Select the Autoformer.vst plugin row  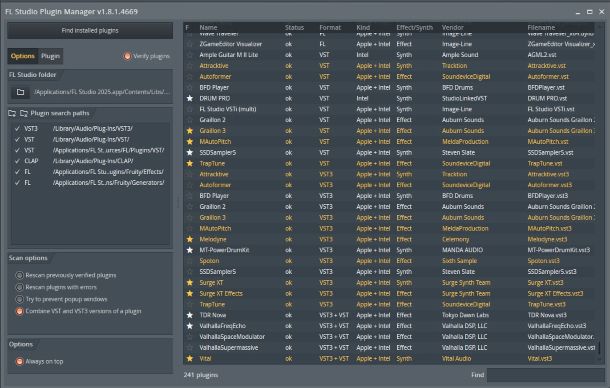(x=390, y=77)
